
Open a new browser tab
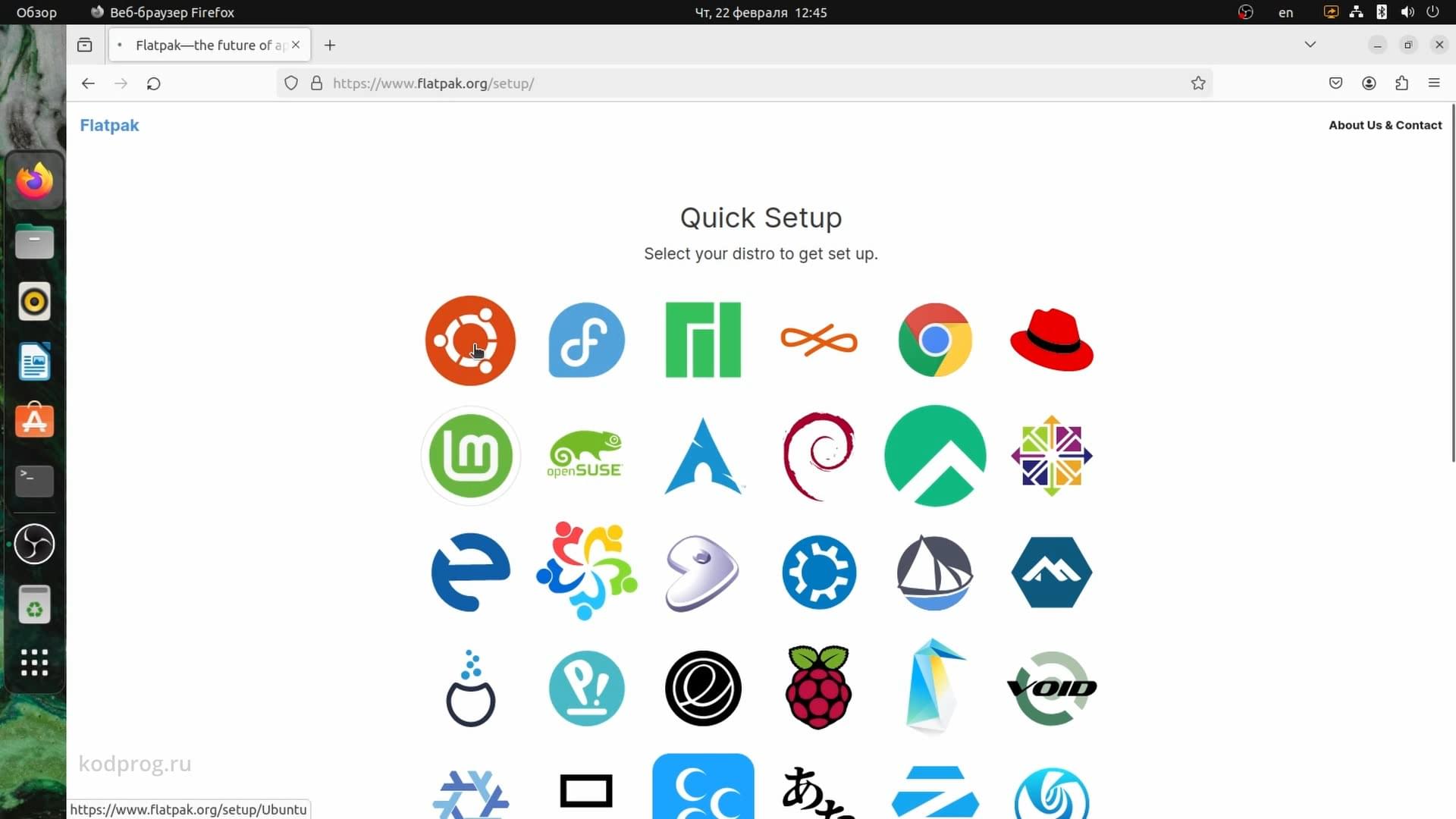330,45
